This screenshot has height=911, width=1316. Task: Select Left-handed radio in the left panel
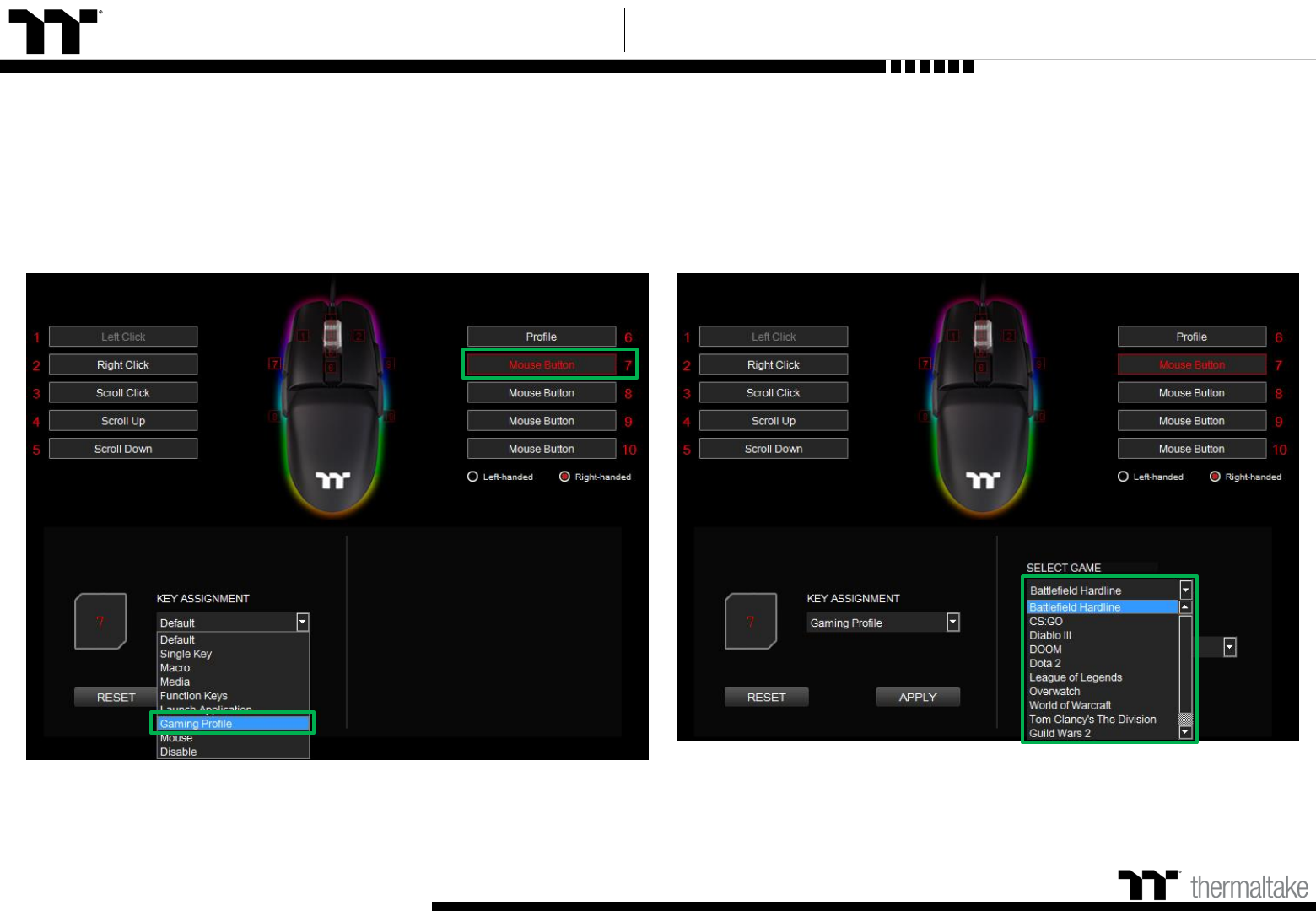click(x=473, y=477)
